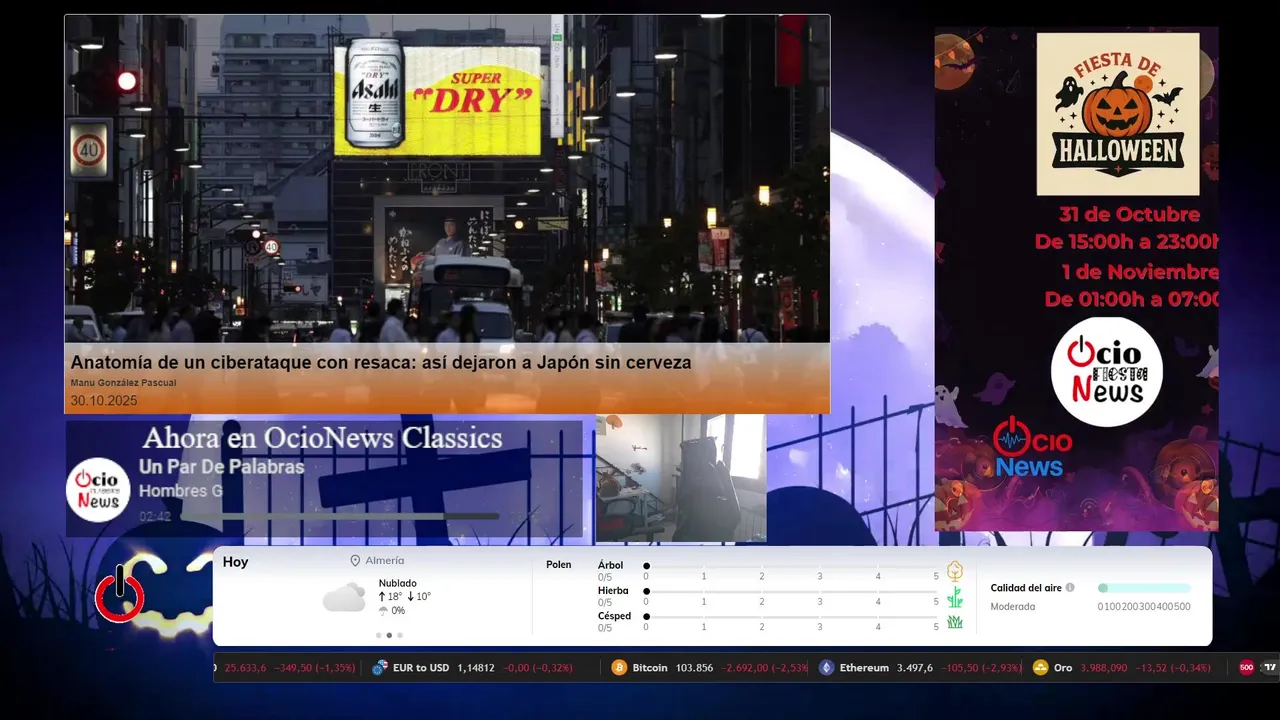1280x720 pixels.
Task: Click the 1 de Noviembre date text
Action: pyautogui.click(x=1140, y=271)
